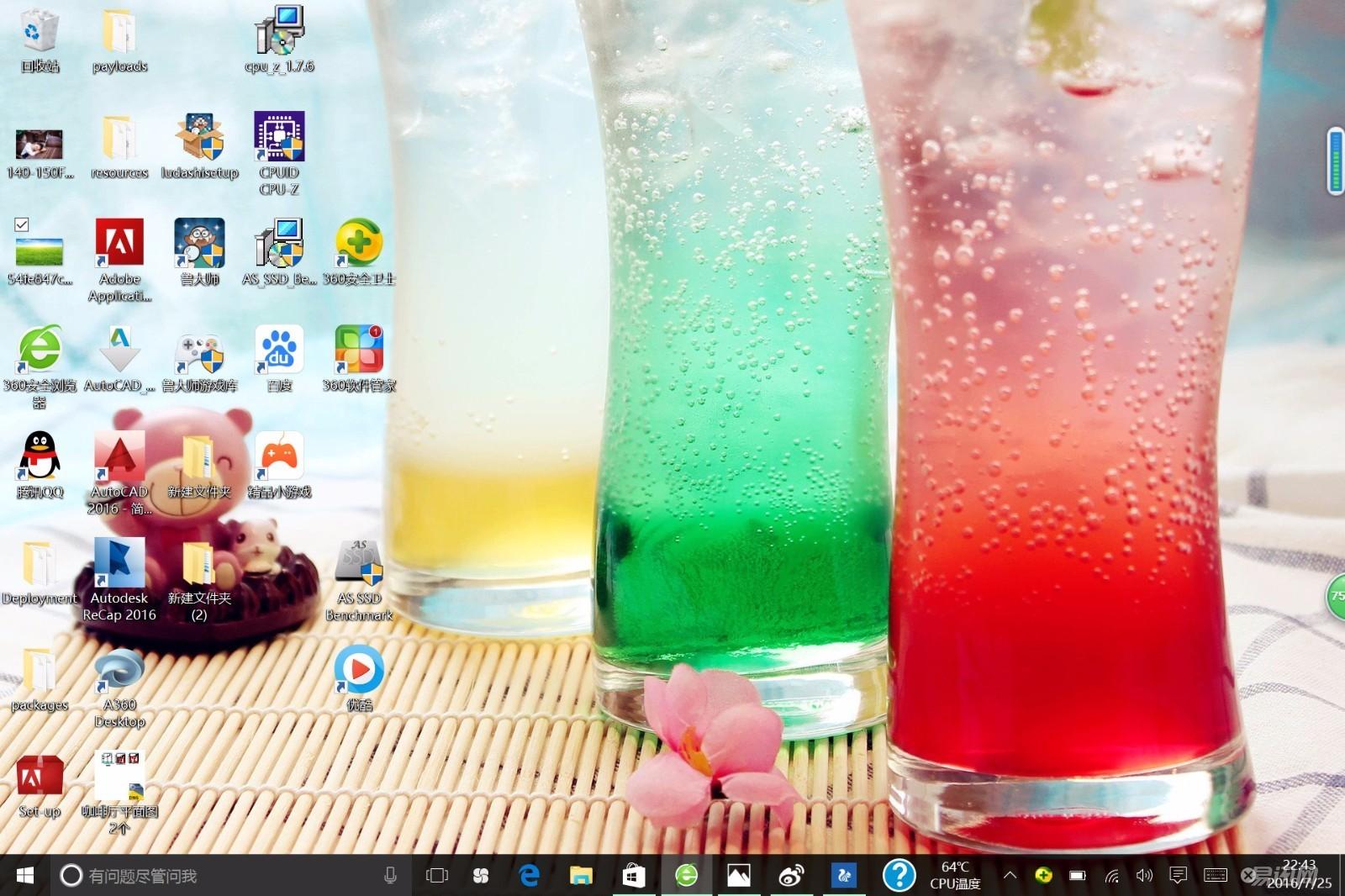Uncheck the checkbox on the 54fe847c image file
The width and height of the screenshot is (1345, 896).
22,224
